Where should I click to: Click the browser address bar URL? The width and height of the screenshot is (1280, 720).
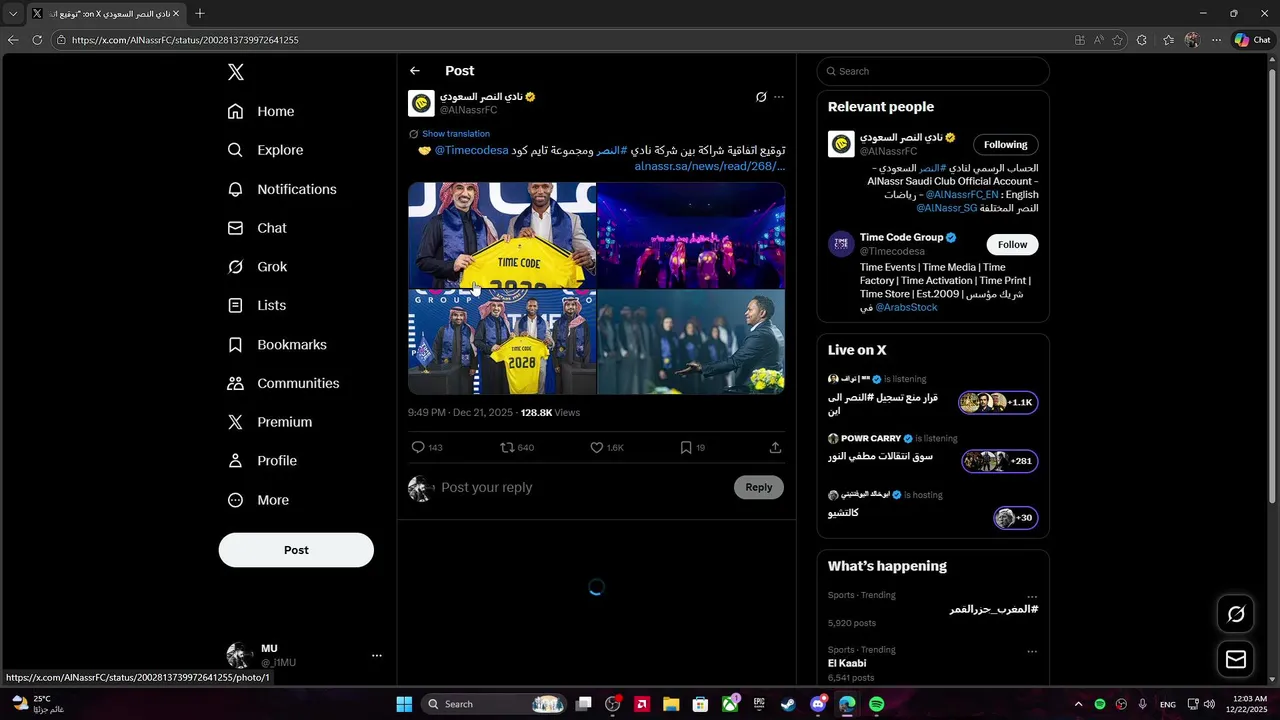(x=185, y=40)
